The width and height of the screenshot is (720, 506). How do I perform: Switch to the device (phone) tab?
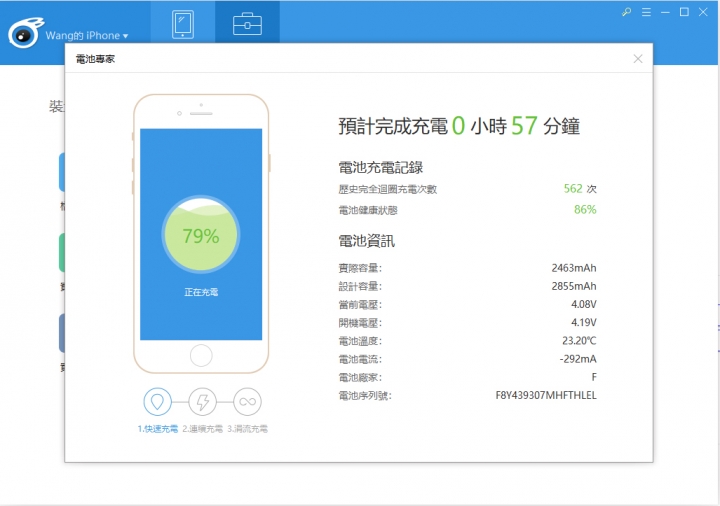click(183, 24)
